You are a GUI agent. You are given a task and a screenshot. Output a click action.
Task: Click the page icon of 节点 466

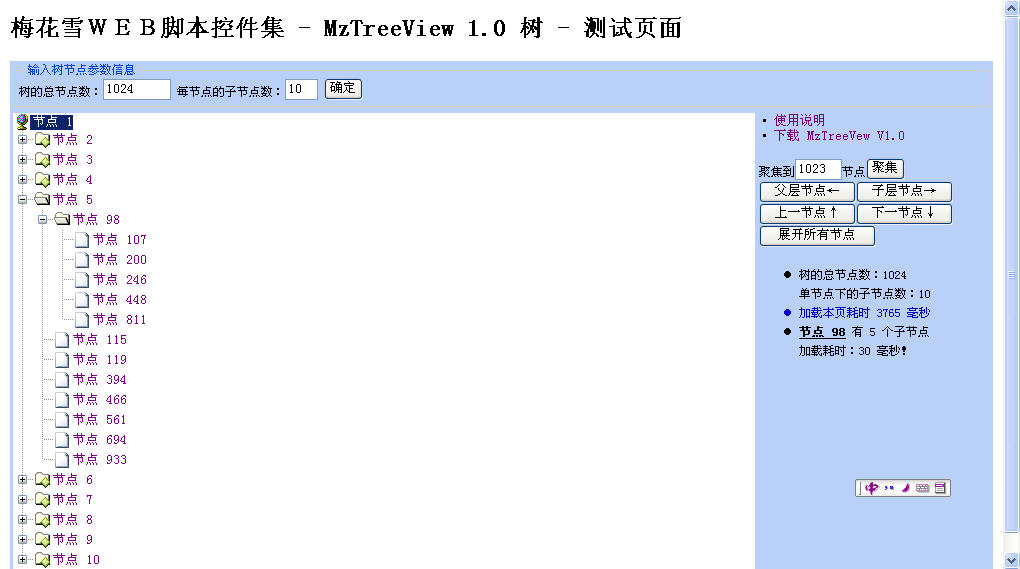pos(62,400)
